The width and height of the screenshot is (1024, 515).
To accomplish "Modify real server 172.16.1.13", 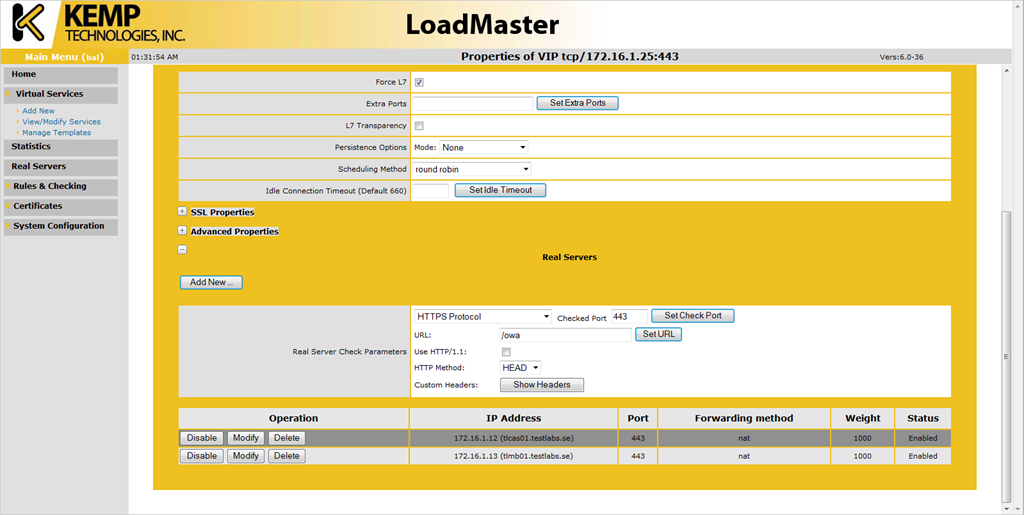I will pyautogui.click(x=246, y=456).
